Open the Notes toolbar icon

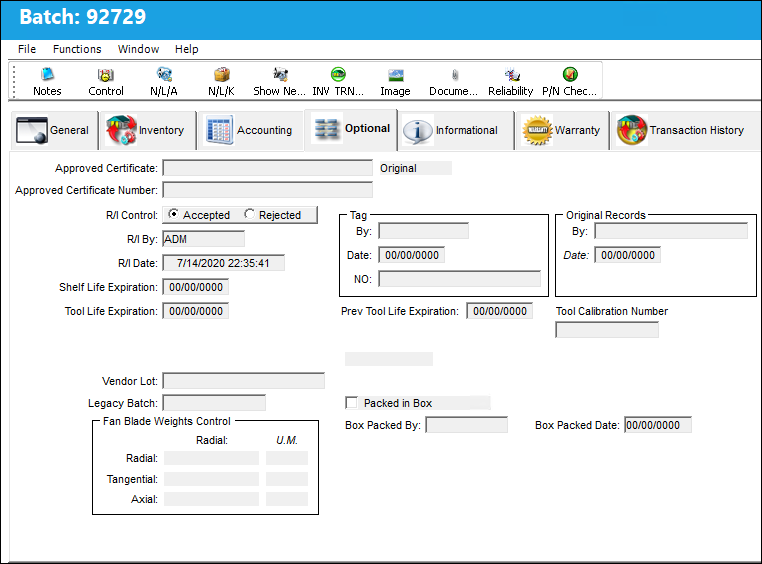47,81
